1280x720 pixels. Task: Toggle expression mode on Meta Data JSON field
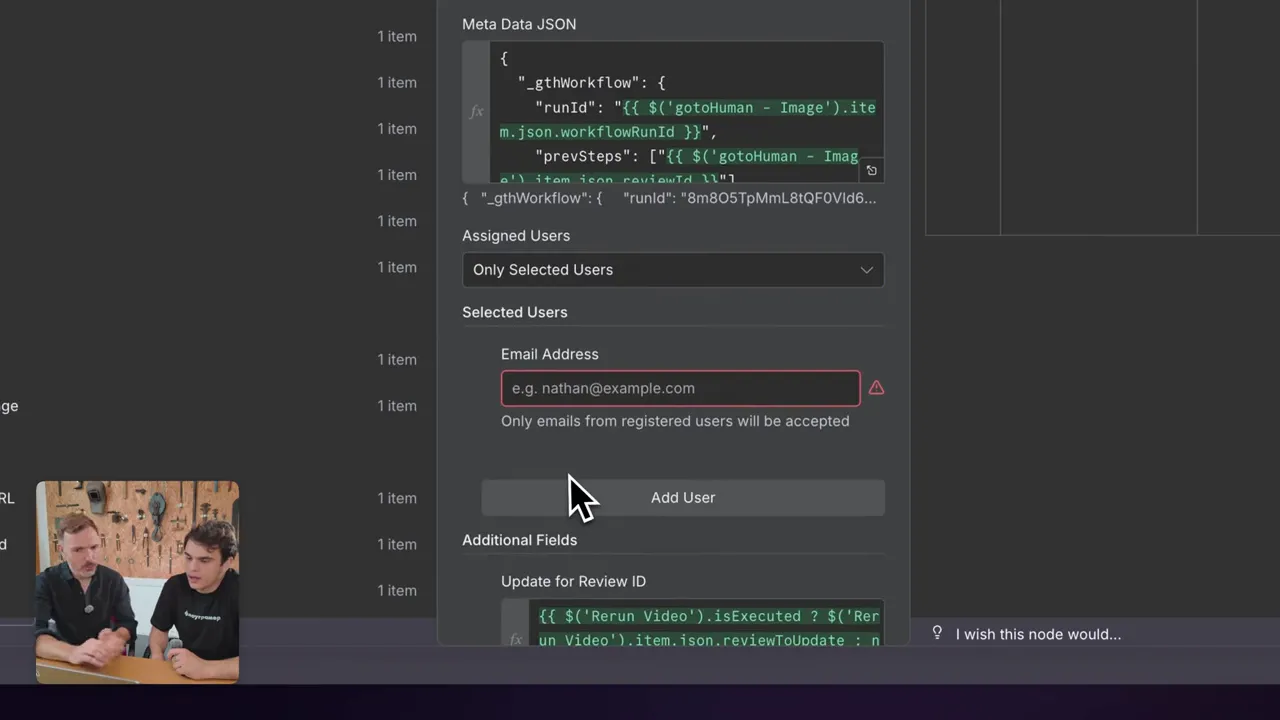point(476,111)
